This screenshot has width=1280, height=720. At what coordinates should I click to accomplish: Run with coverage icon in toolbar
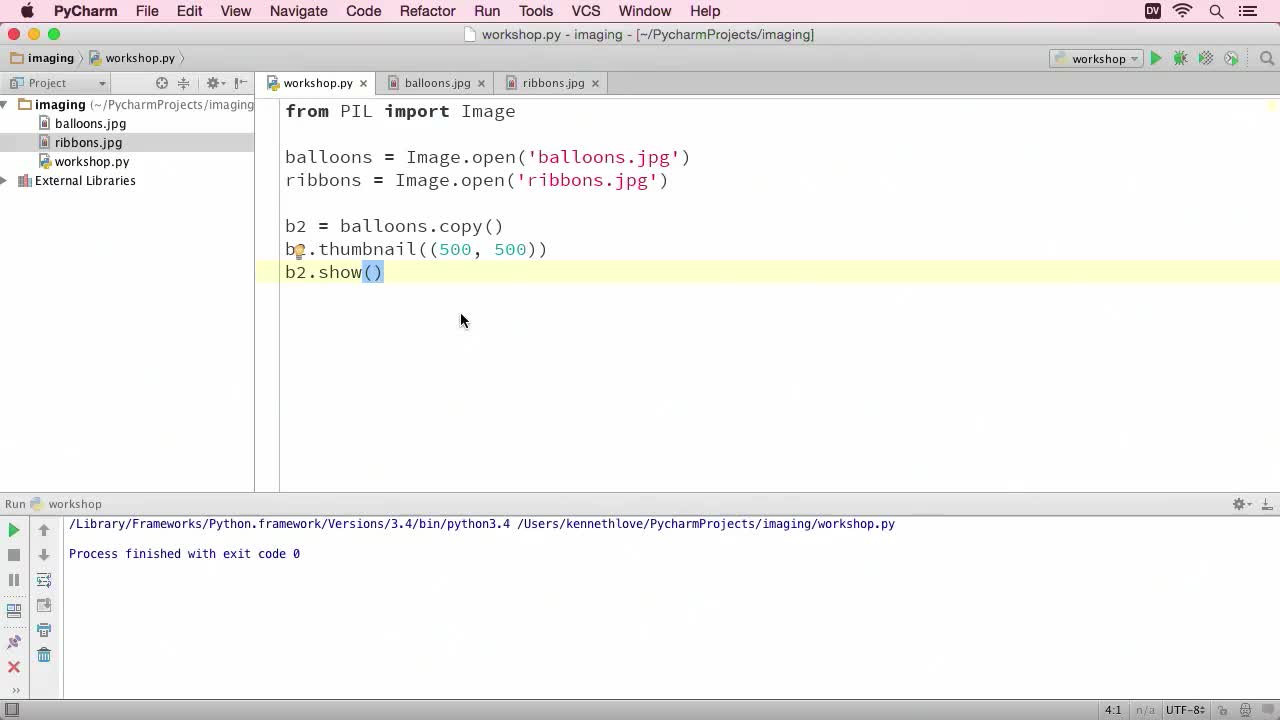click(1204, 58)
